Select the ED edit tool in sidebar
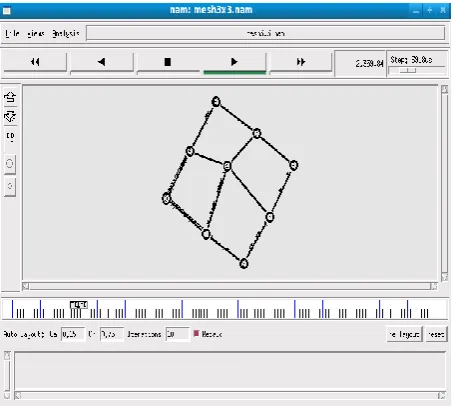The image size is (453, 406). (10, 136)
